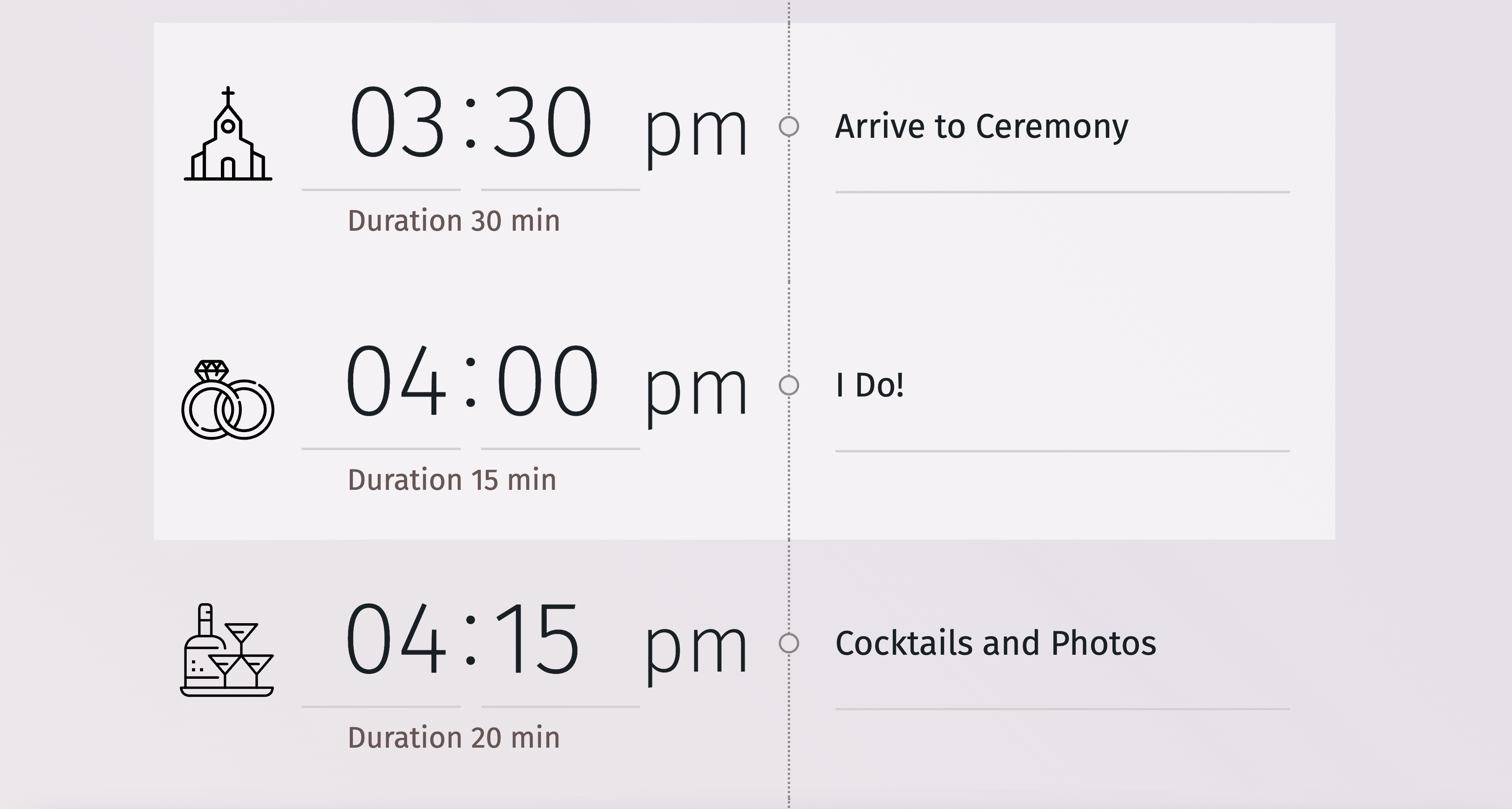Click the 04 hour of 04:00
The image size is (1512, 809).
pos(395,381)
